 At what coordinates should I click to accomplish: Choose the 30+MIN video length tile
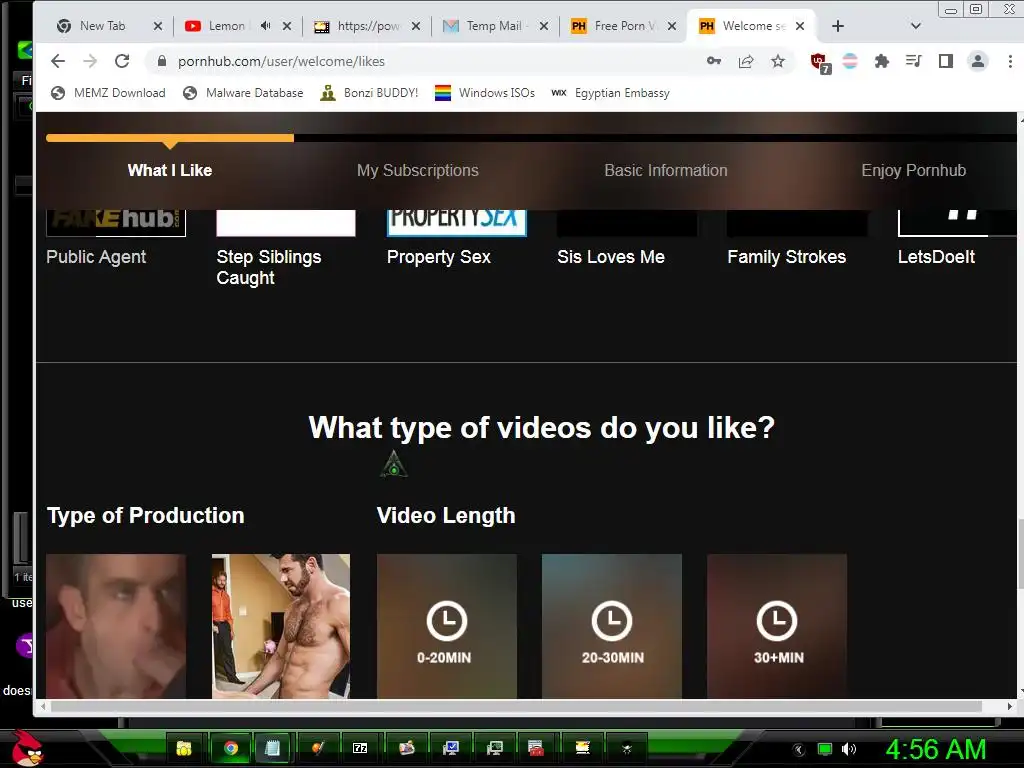click(x=777, y=626)
